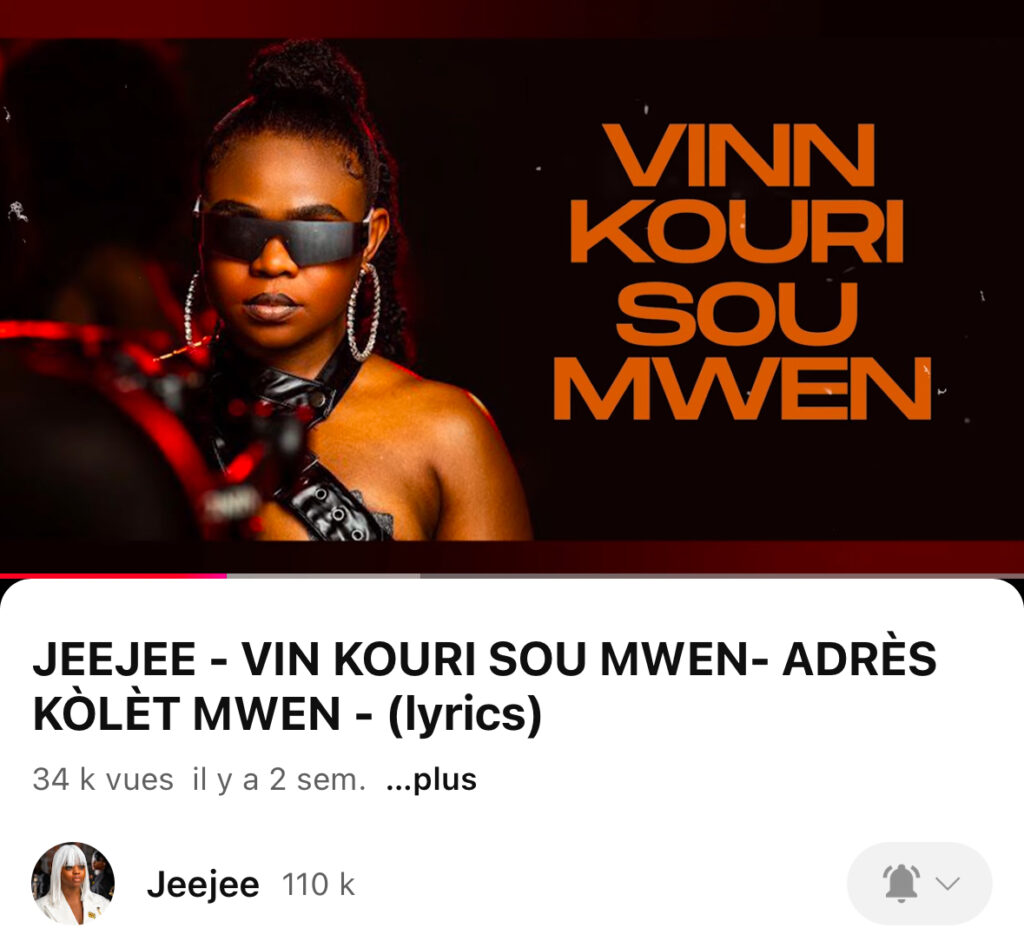Tap the JEEJEE - VIN KOURI SOU MWEN title
The width and height of the screenshot is (1024, 948).
click(x=485, y=686)
